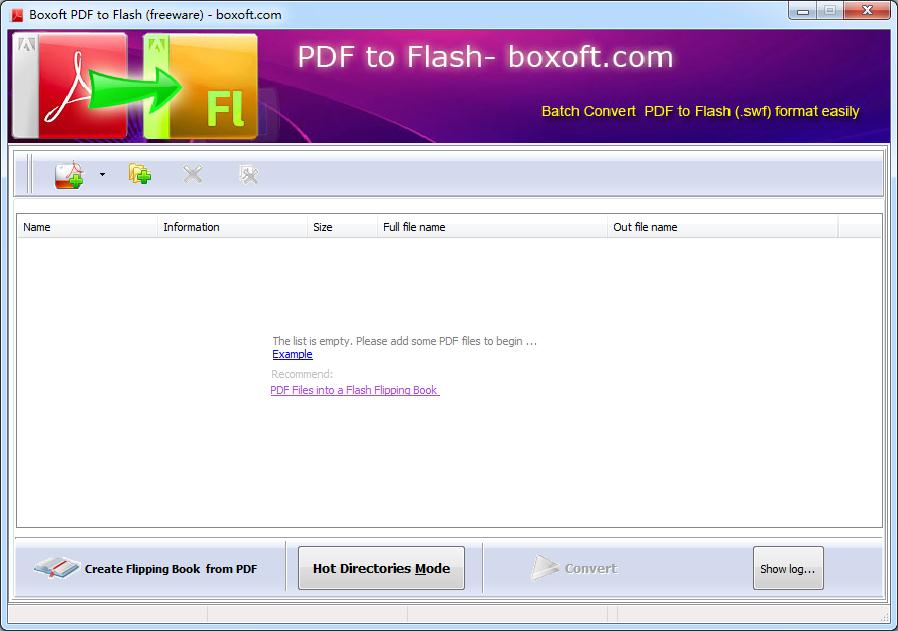Close the Boxoft PDF to Flash window

[867, 11]
